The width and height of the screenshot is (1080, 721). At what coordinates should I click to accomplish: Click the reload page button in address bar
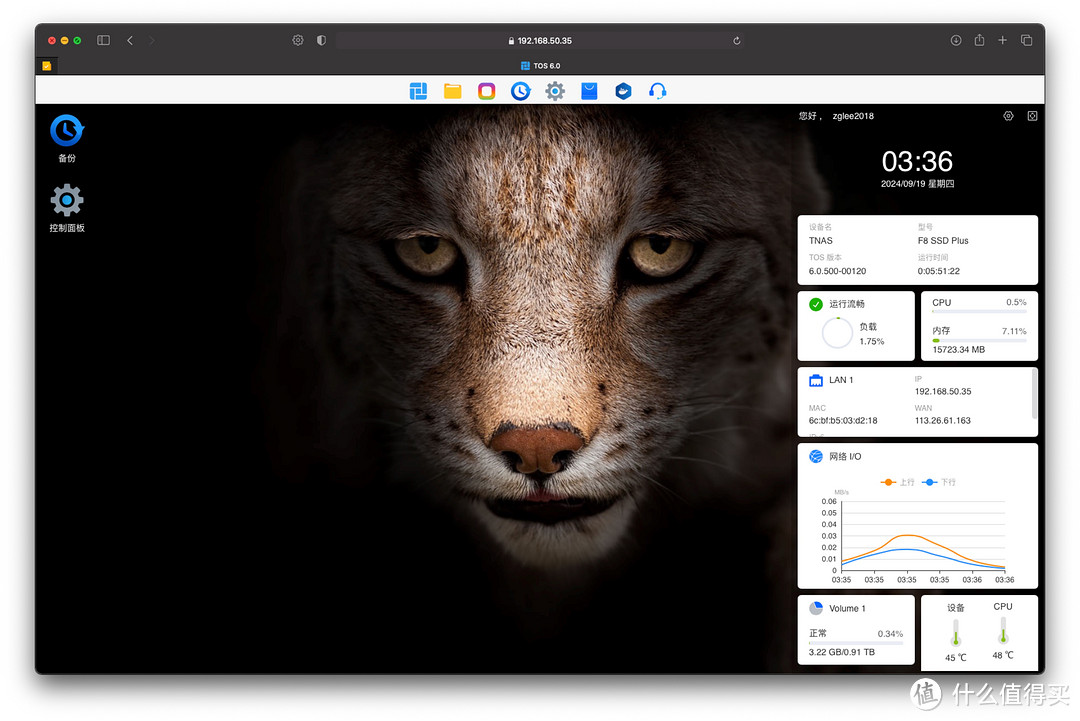coord(737,41)
